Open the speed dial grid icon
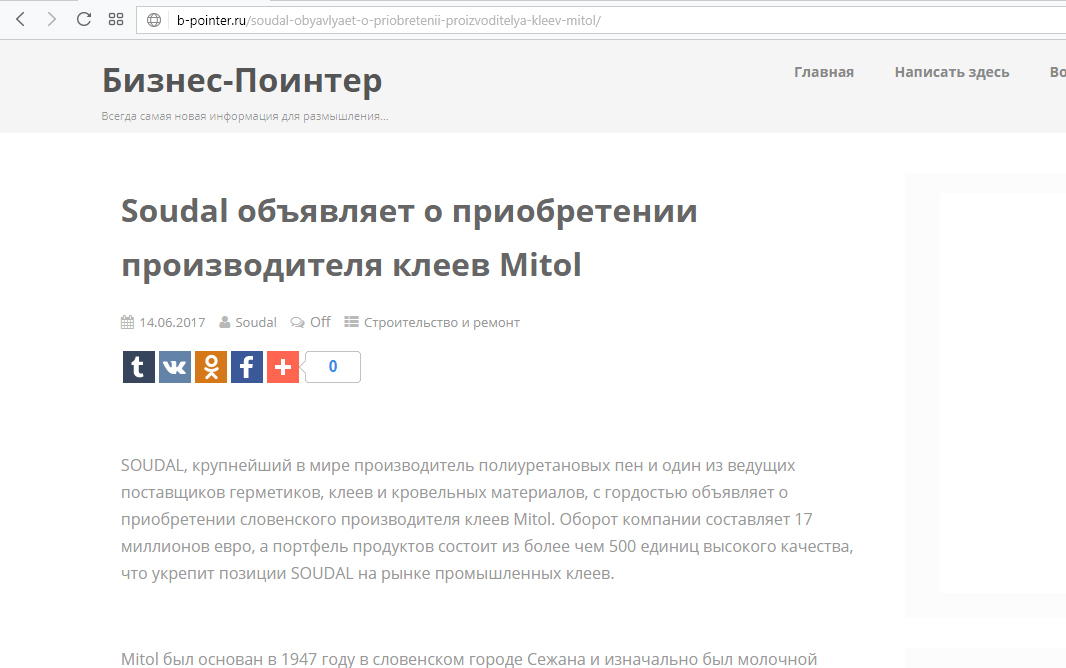This screenshot has height=668, width=1066. pos(116,20)
